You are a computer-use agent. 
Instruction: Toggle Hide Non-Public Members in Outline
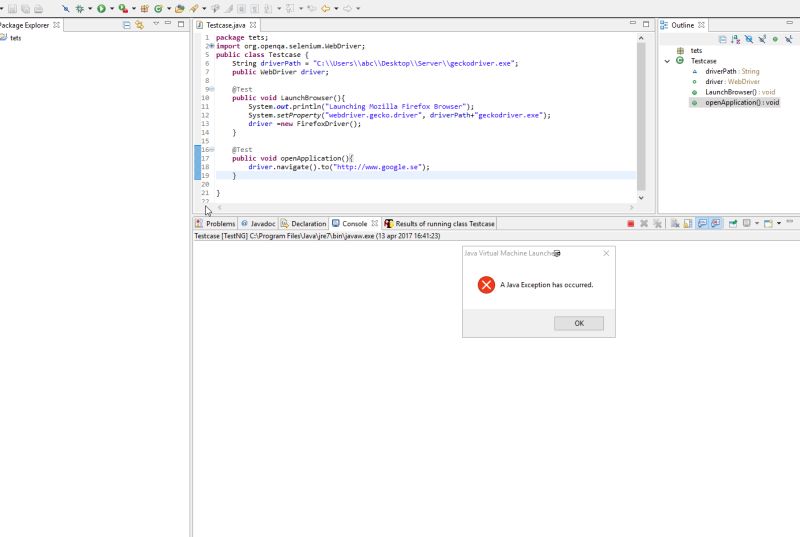pyautogui.click(x=775, y=39)
